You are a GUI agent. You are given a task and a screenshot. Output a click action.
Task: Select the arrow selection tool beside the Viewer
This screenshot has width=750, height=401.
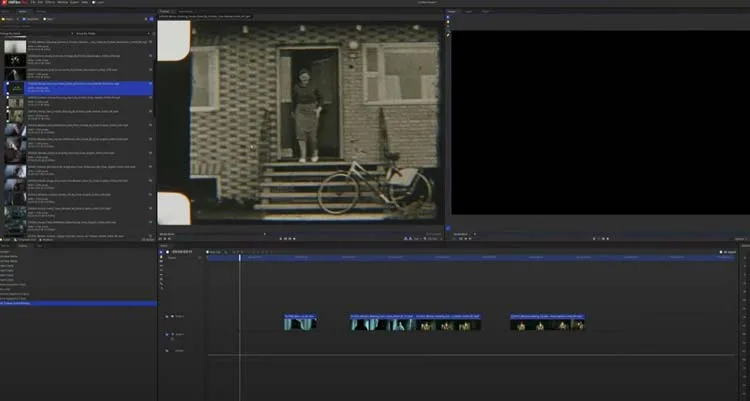click(448, 17)
